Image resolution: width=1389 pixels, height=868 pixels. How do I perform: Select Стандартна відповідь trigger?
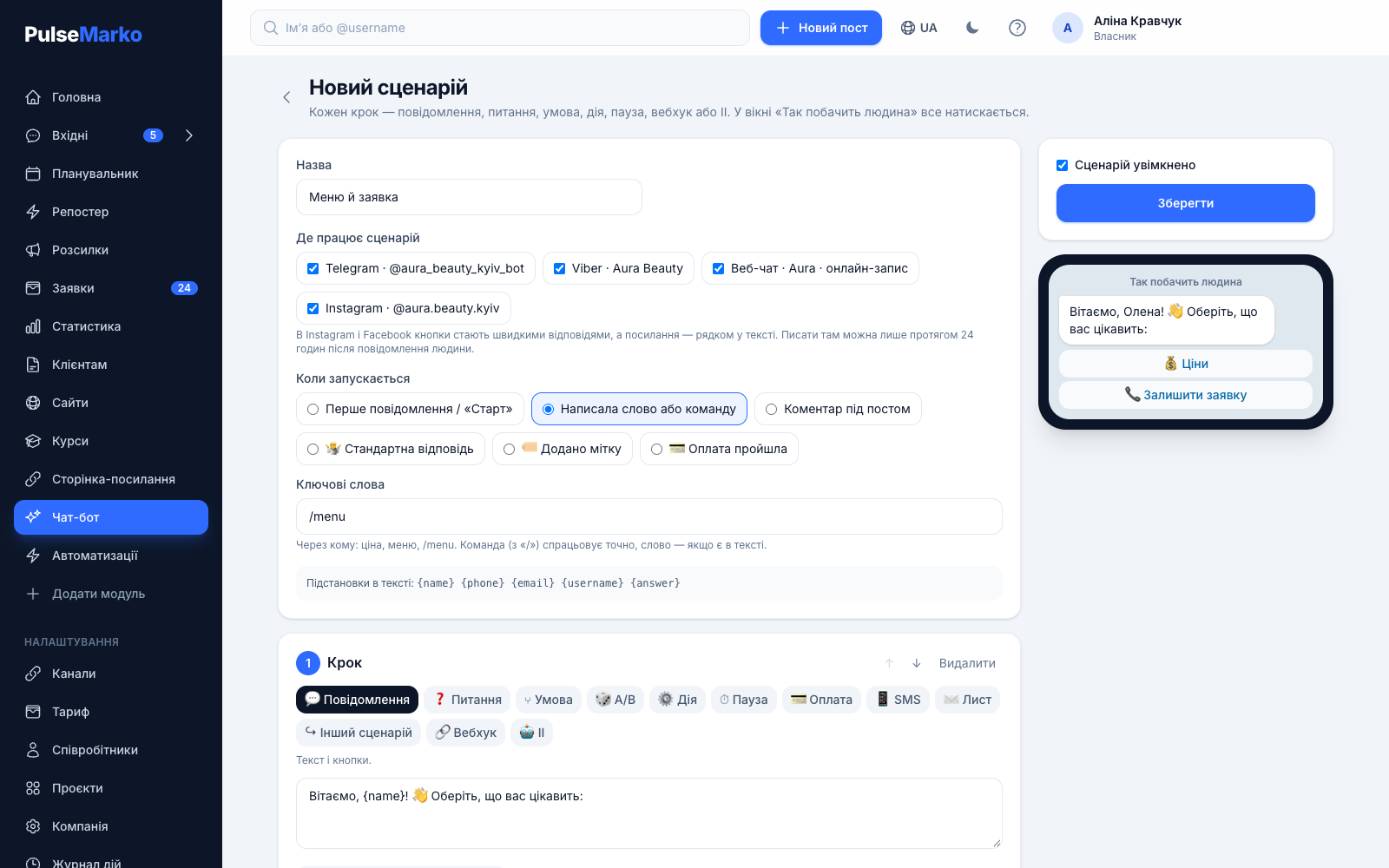[x=391, y=449]
